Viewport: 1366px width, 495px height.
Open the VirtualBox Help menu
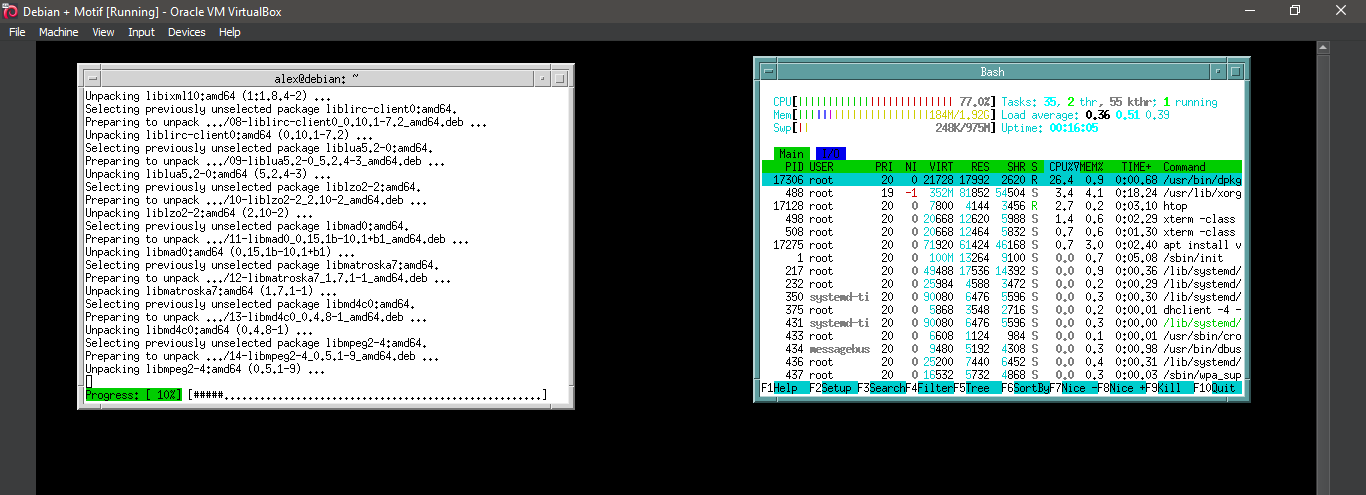tap(230, 32)
